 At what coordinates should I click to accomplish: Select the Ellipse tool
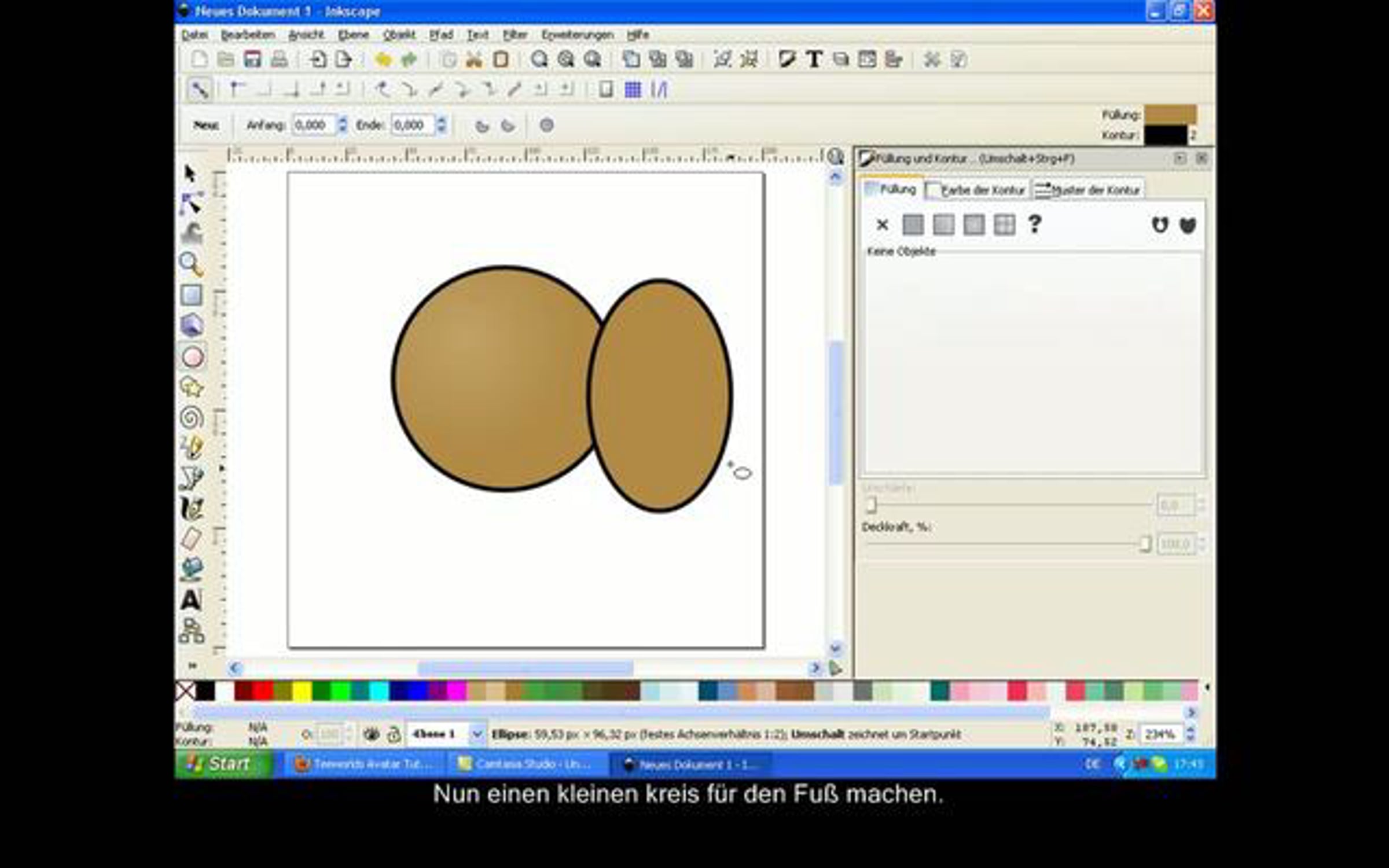point(193,357)
